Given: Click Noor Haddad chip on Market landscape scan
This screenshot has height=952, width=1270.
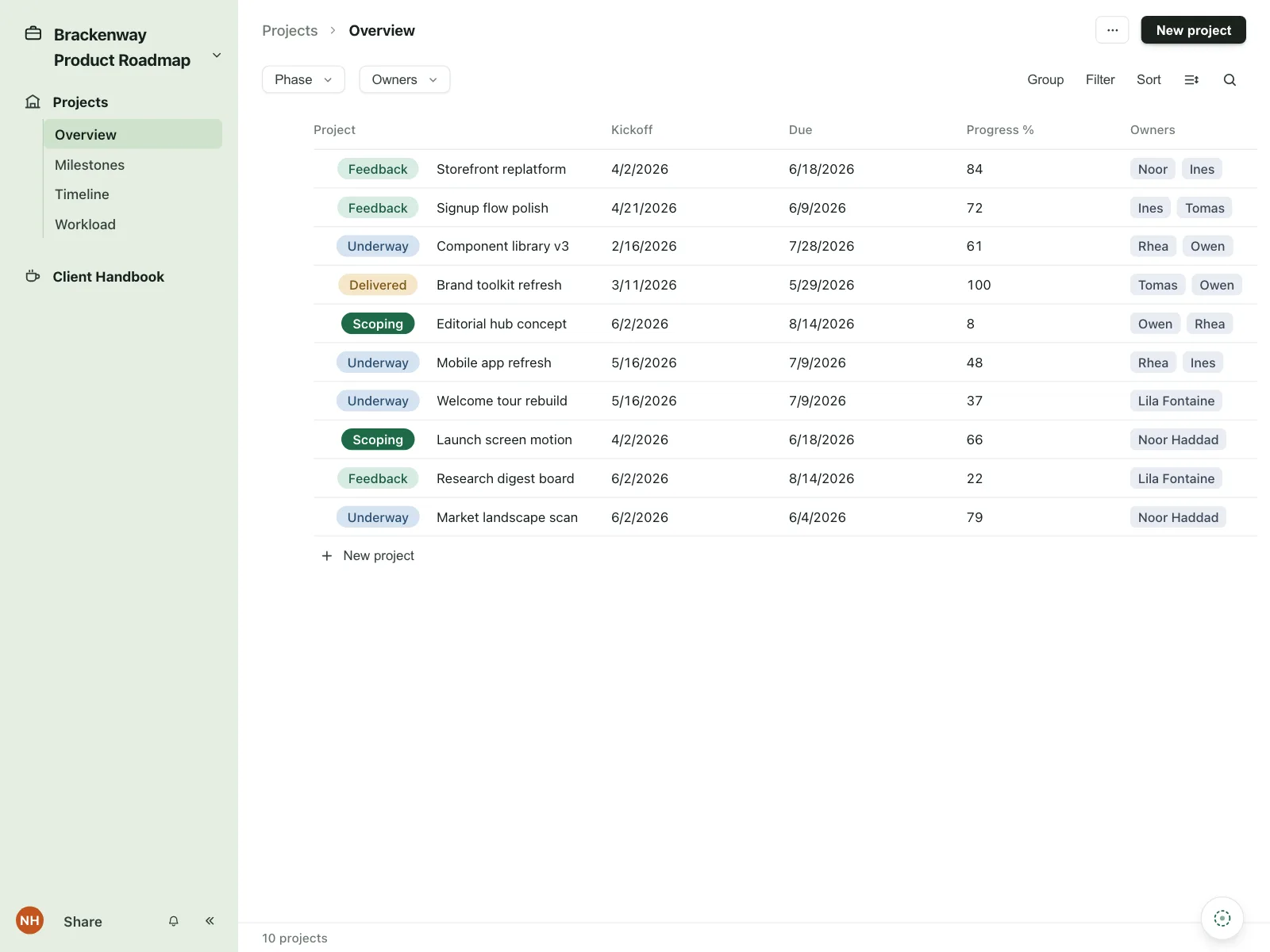Looking at the screenshot, I should pos(1178,517).
